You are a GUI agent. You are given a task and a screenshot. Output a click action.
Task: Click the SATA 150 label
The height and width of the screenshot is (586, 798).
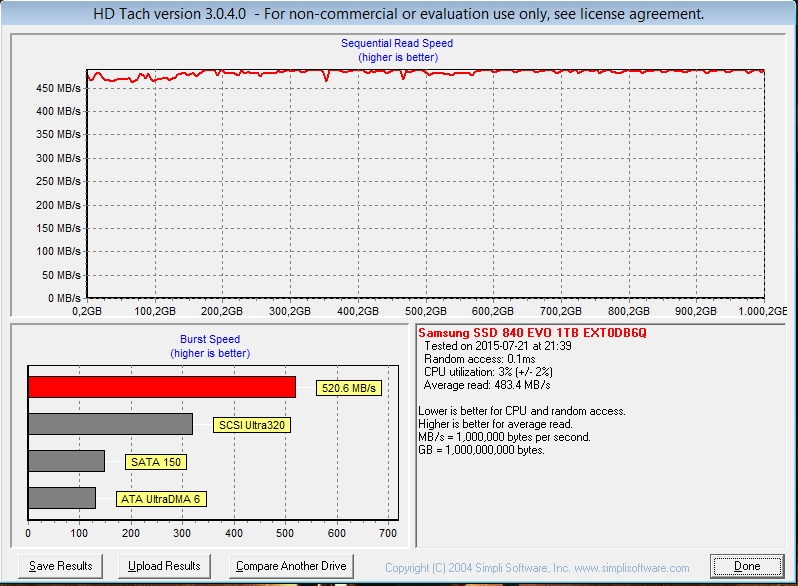(x=156, y=462)
